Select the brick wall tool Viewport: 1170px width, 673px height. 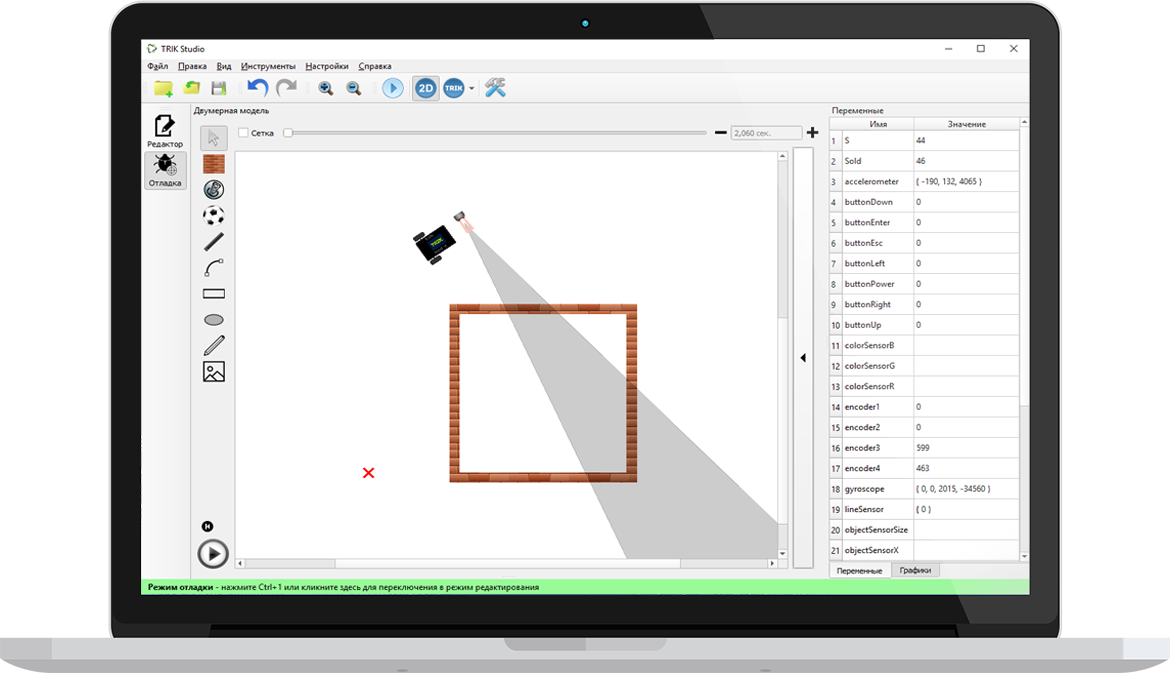click(x=213, y=164)
